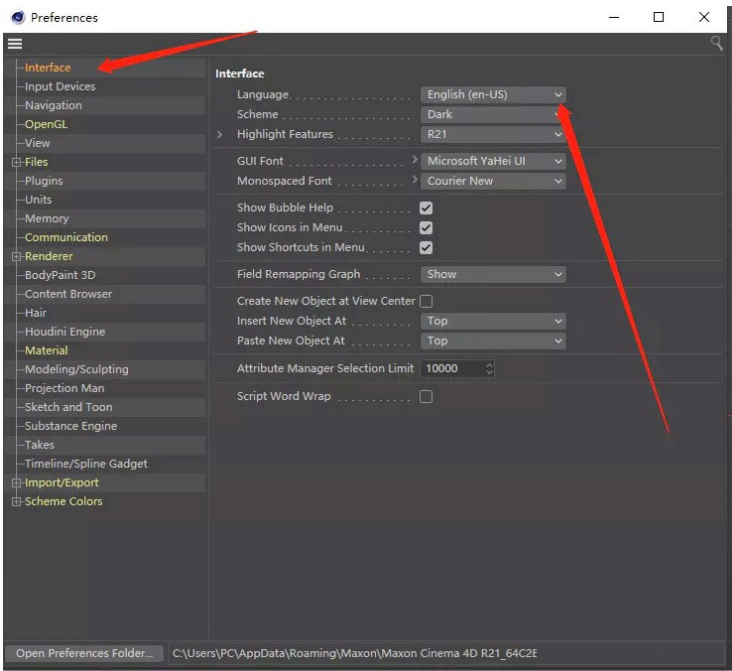Select OpenGL in the preferences list
The image size is (732, 671).
click(46, 124)
